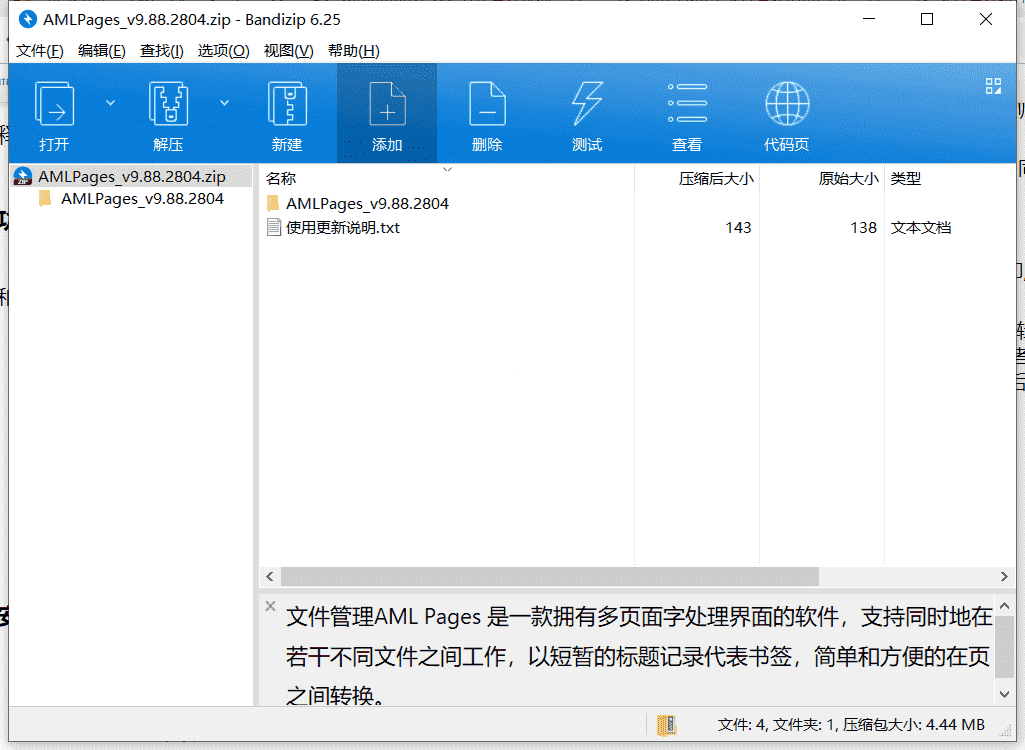Expand the dropdown arrow beside 解压
Screen dimensions: 1025x750
click(224, 103)
